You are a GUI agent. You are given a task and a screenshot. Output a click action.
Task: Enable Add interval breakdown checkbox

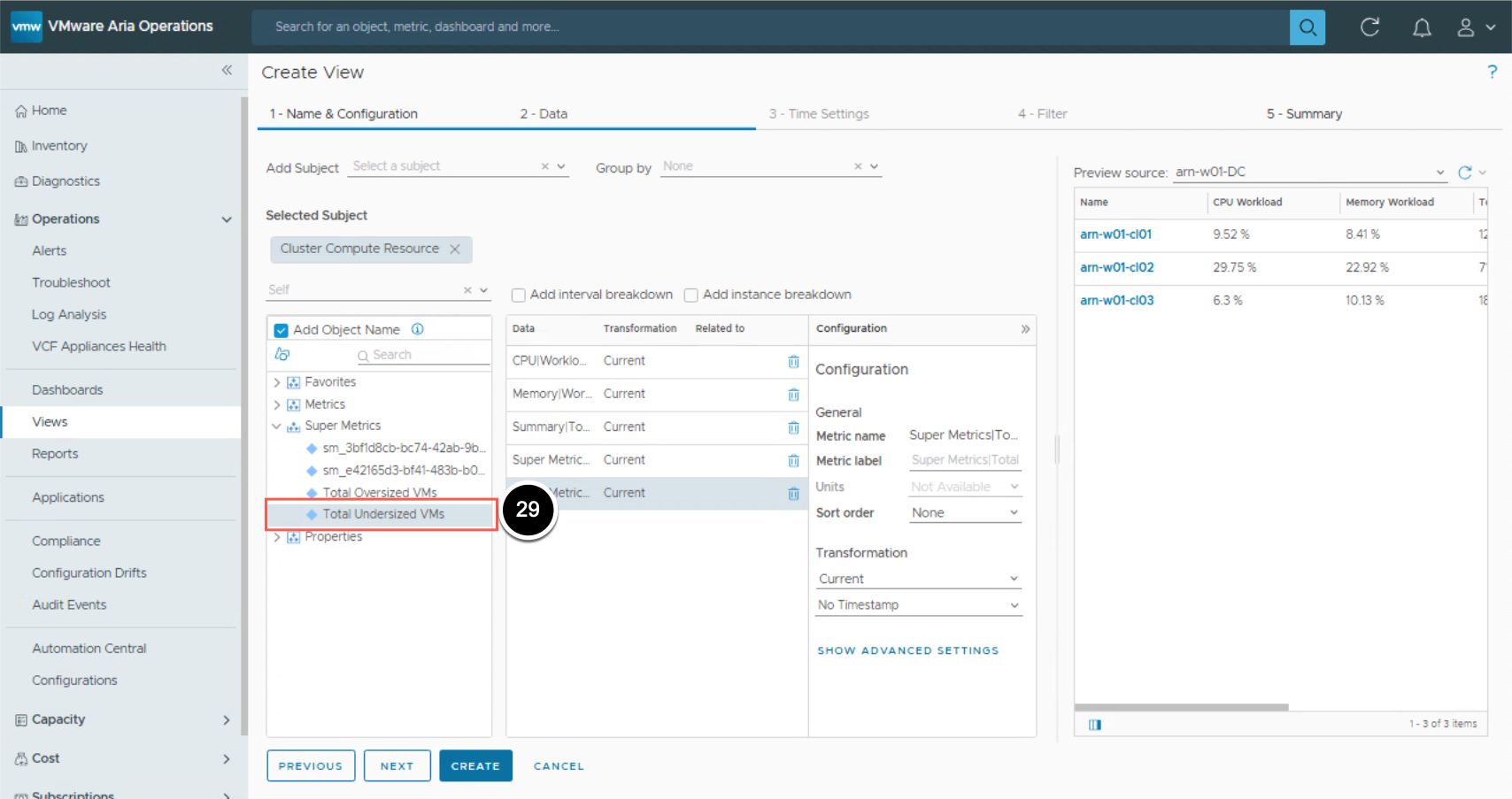tap(519, 296)
